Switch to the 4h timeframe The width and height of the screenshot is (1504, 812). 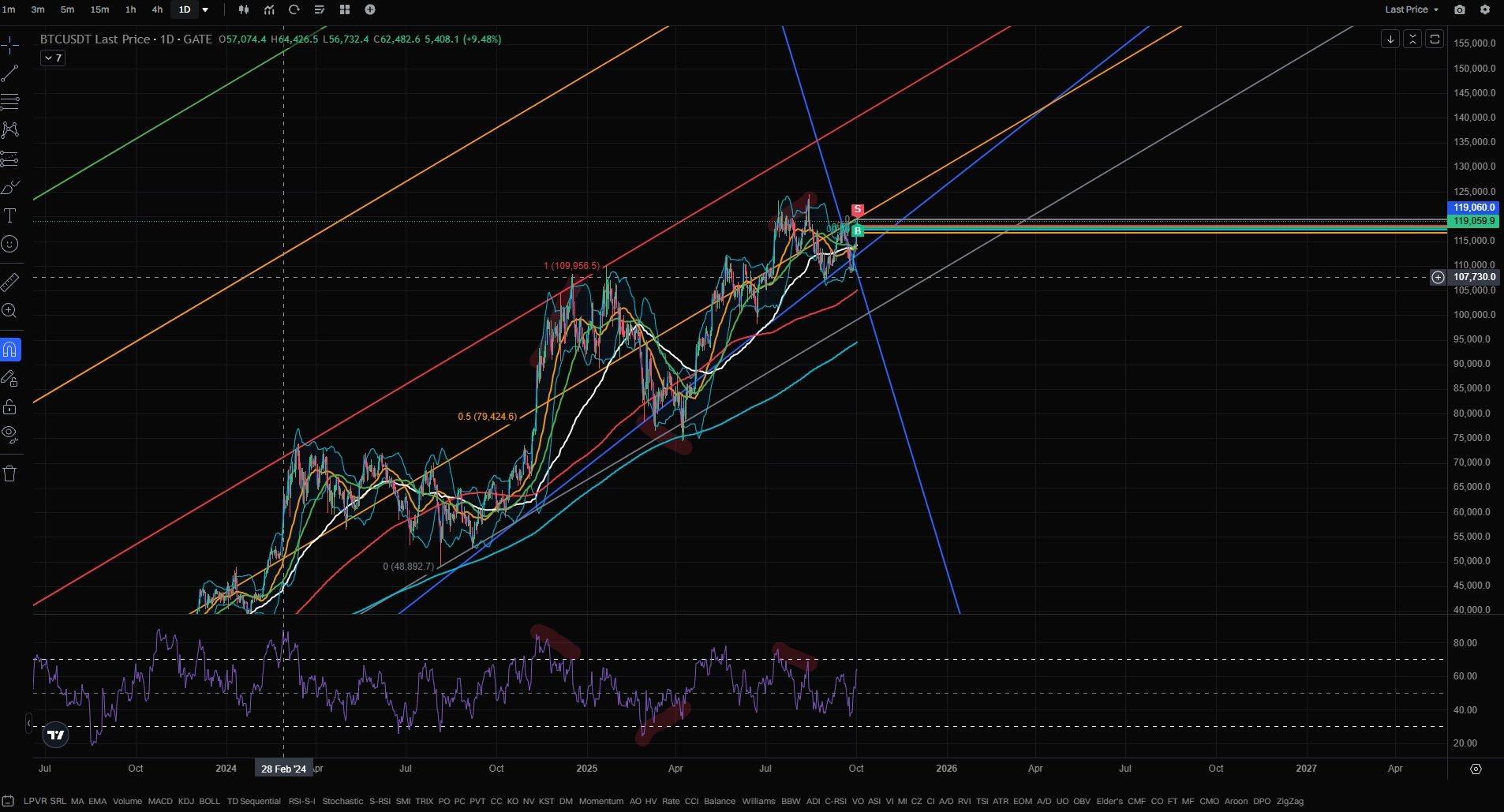[x=157, y=9]
